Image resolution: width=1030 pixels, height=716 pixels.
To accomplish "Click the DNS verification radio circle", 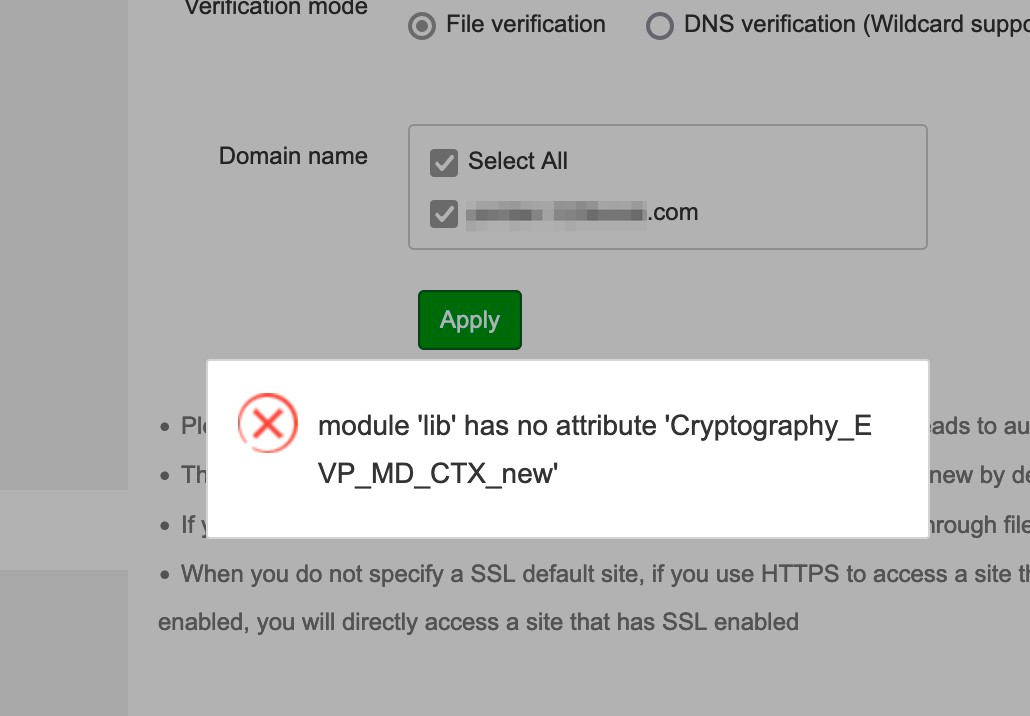I will pyautogui.click(x=659, y=25).
